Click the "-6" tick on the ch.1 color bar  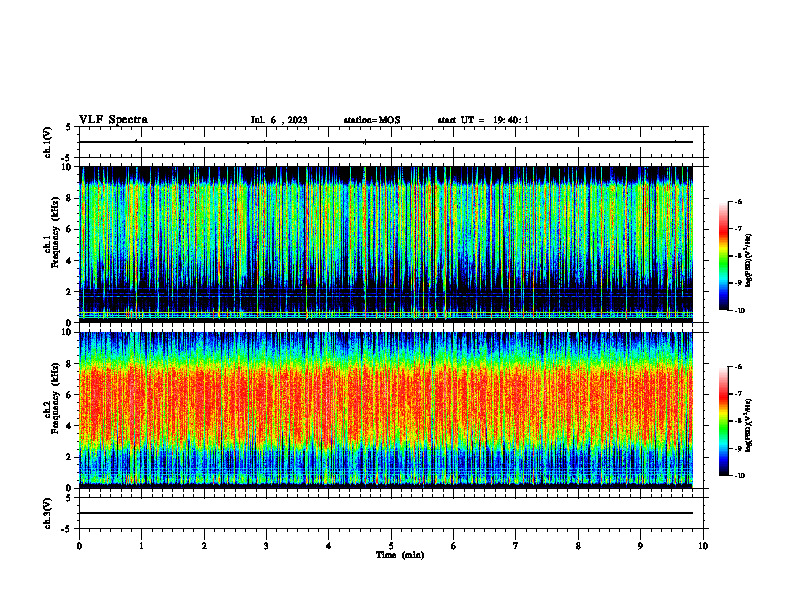coord(738,201)
